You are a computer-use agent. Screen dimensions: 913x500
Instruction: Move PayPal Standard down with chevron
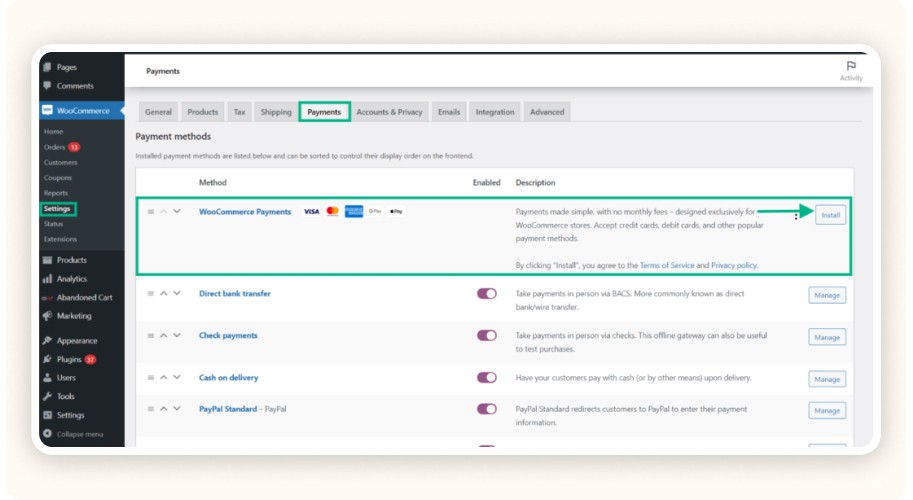coord(177,409)
